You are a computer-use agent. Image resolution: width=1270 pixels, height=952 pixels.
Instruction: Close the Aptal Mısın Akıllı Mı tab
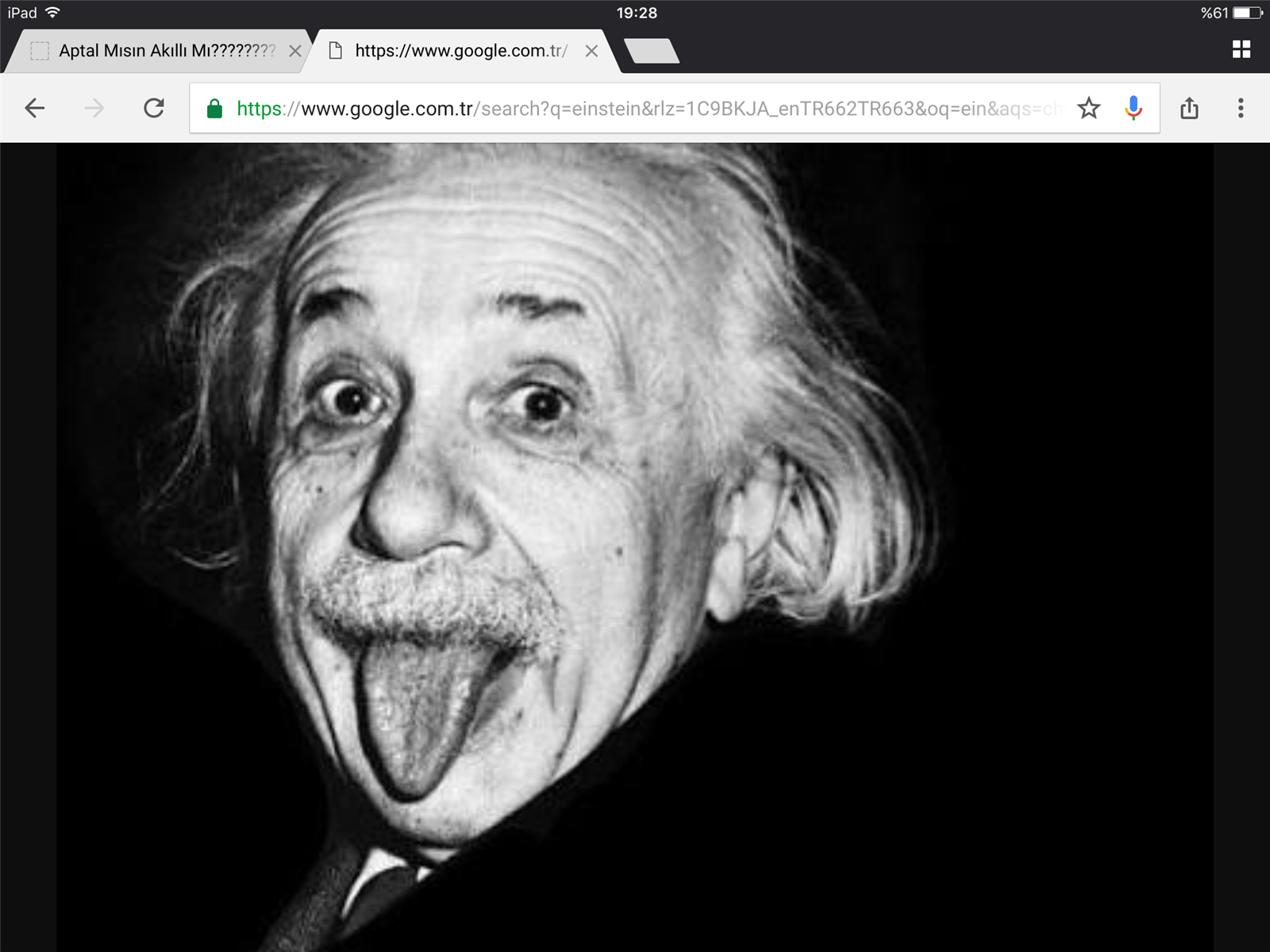click(295, 52)
